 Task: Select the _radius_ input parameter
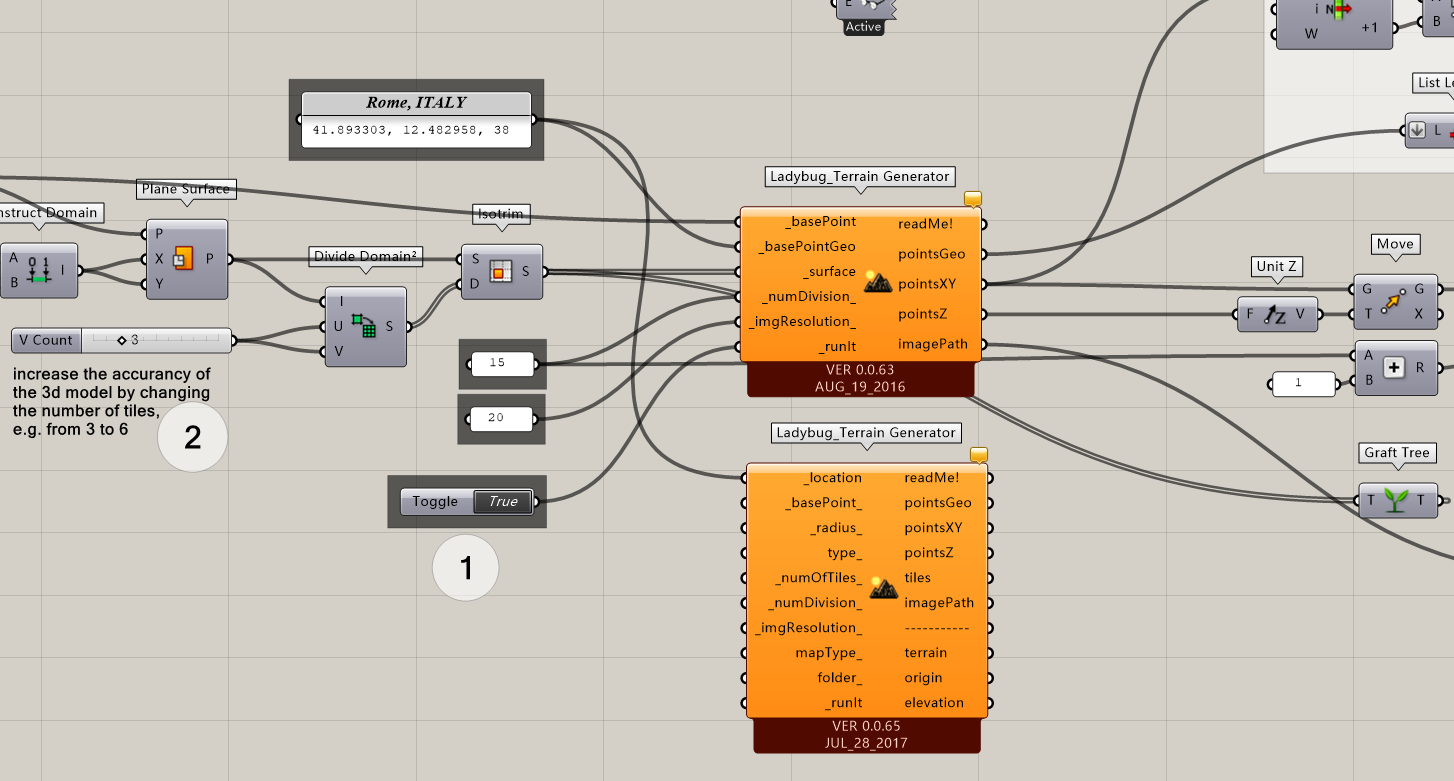click(836, 528)
